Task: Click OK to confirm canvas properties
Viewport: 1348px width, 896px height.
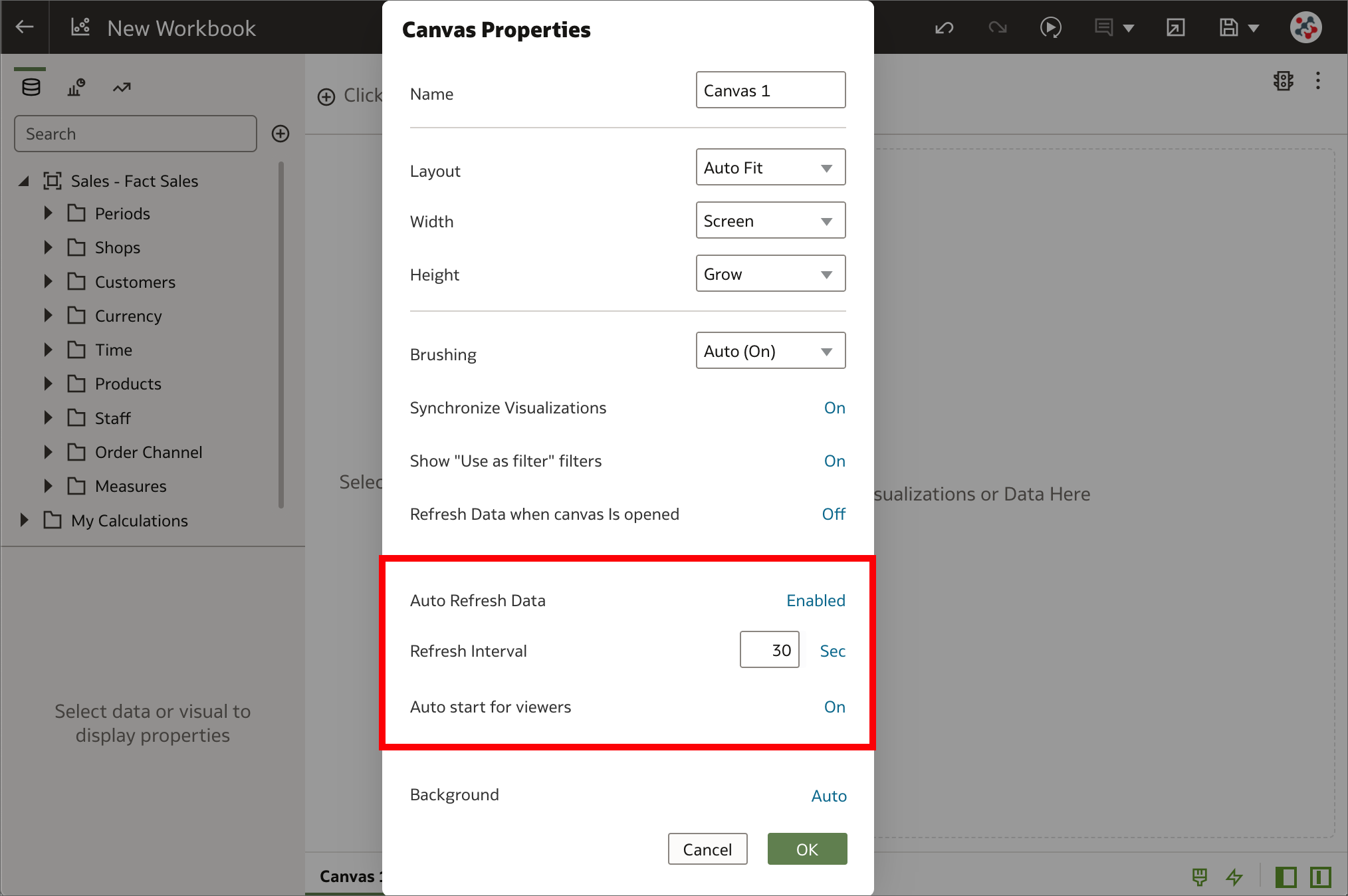Action: [807, 848]
